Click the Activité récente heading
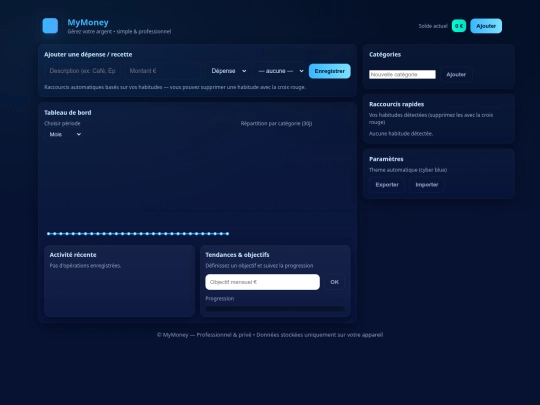540x405 pixels. [73, 255]
